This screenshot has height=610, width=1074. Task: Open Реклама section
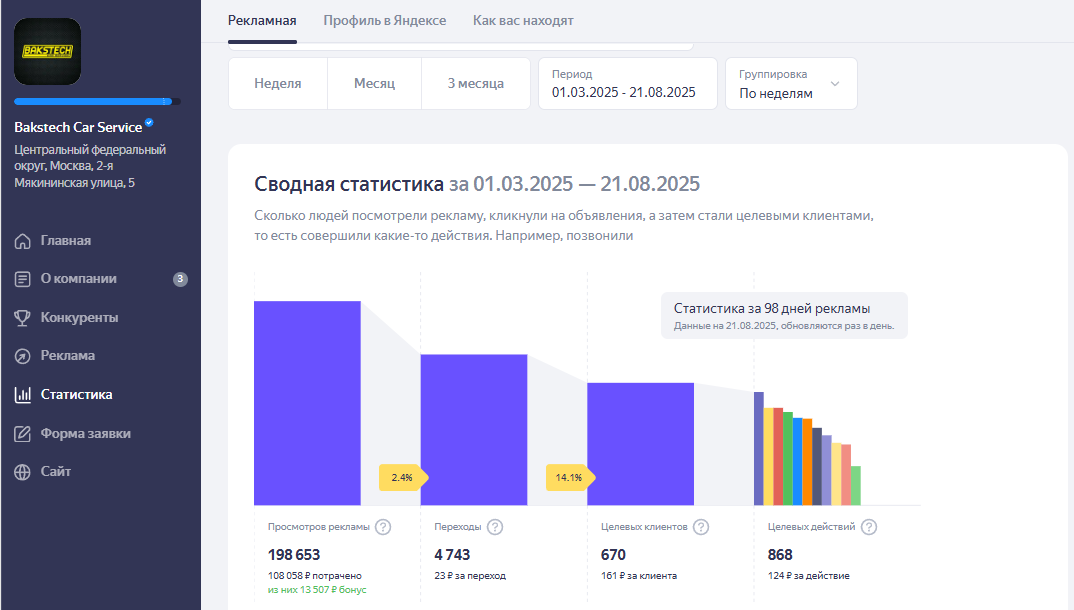68,356
